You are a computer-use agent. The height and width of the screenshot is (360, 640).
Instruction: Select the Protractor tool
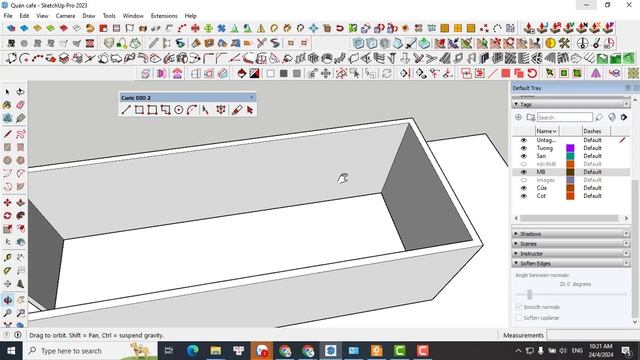(x=7, y=271)
